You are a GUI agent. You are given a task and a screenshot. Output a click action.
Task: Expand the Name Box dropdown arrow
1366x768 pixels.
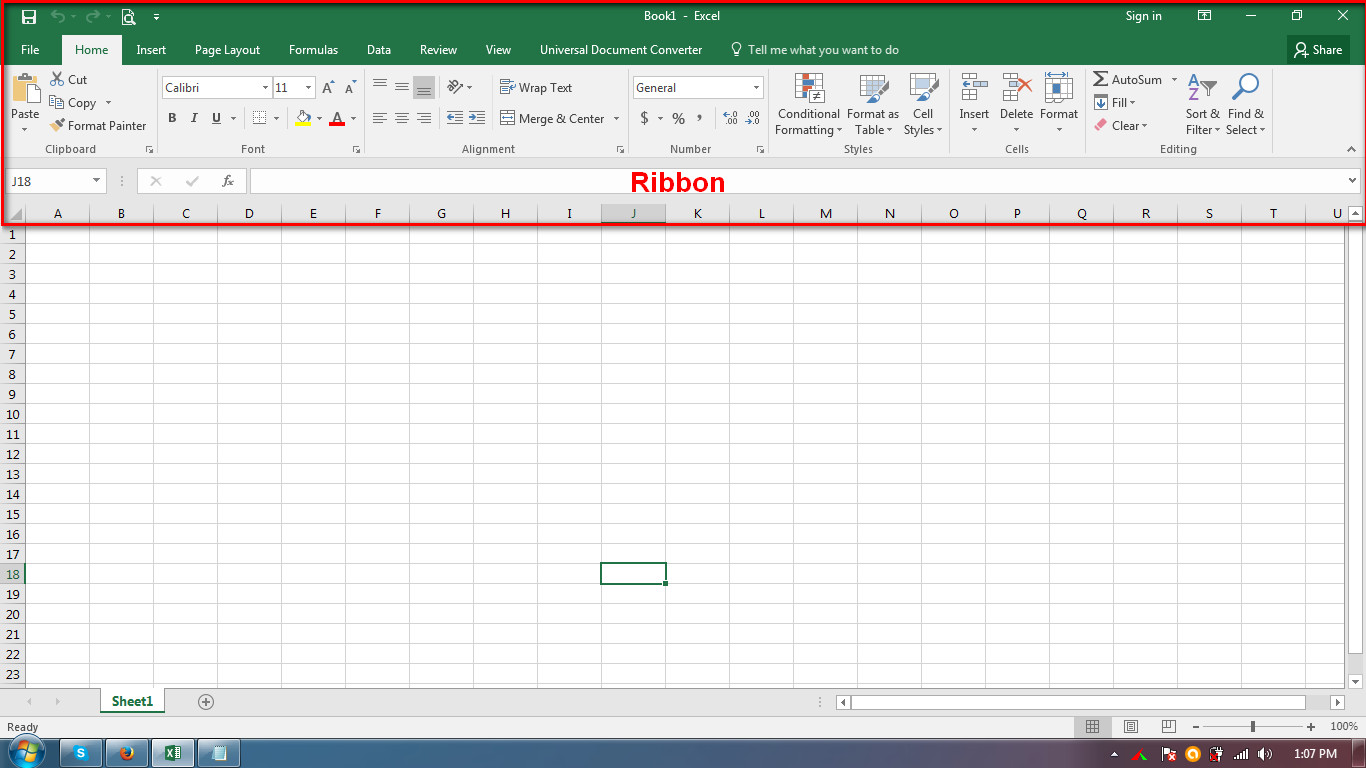[x=97, y=181]
